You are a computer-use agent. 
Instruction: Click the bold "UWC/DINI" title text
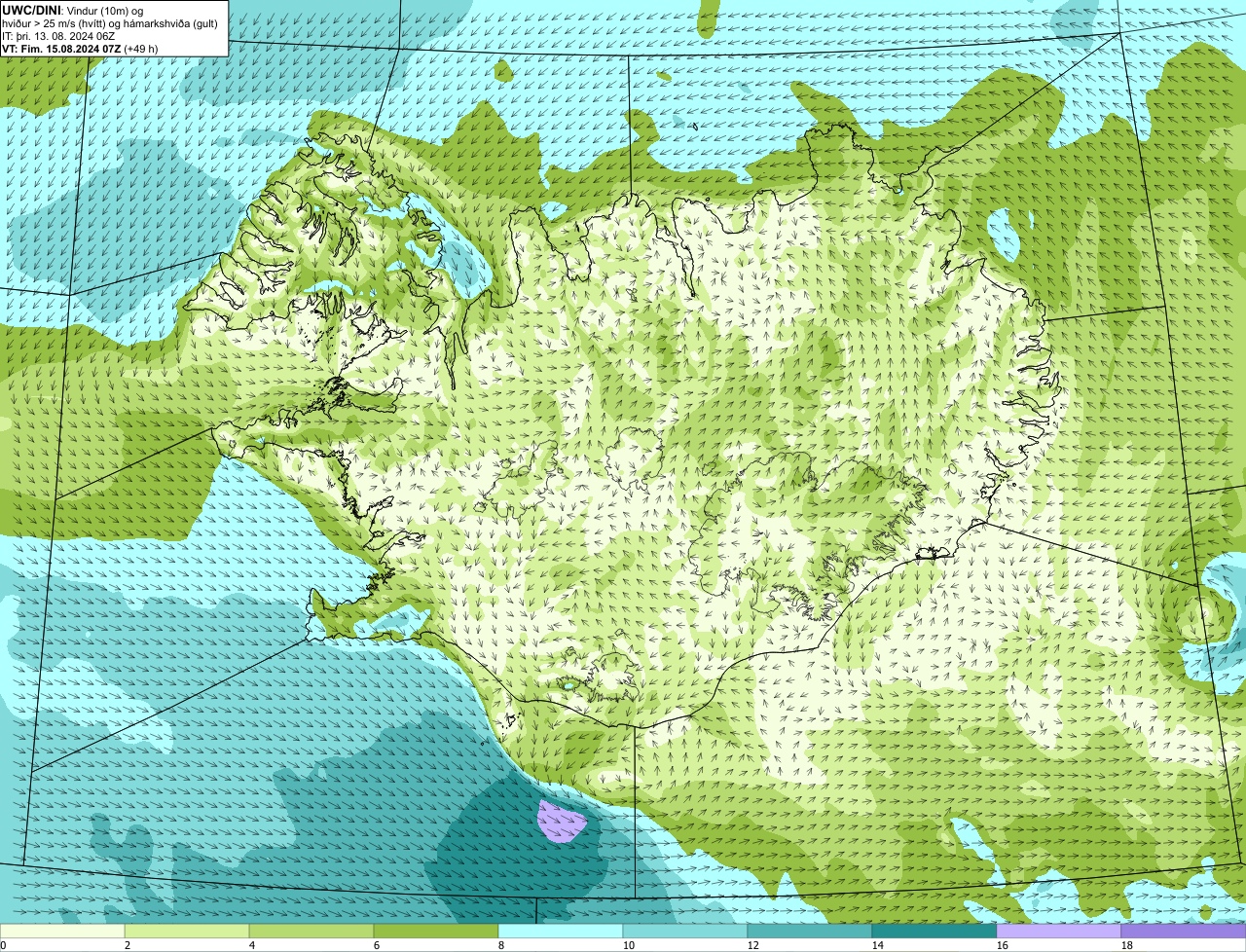pyautogui.click(x=32, y=10)
